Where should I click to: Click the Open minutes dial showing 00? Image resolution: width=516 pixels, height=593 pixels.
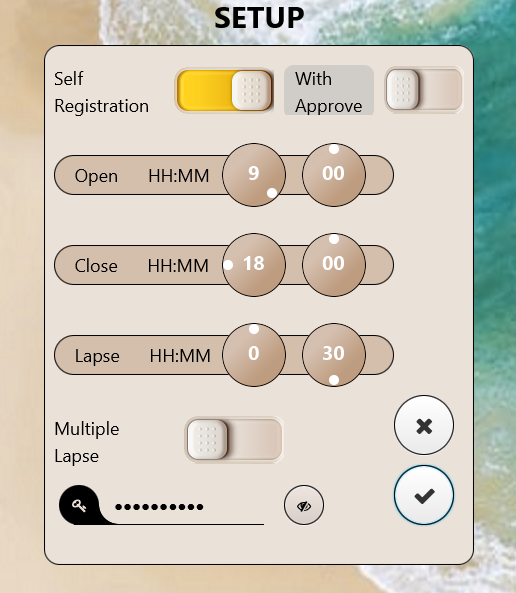[x=334, y=175]
